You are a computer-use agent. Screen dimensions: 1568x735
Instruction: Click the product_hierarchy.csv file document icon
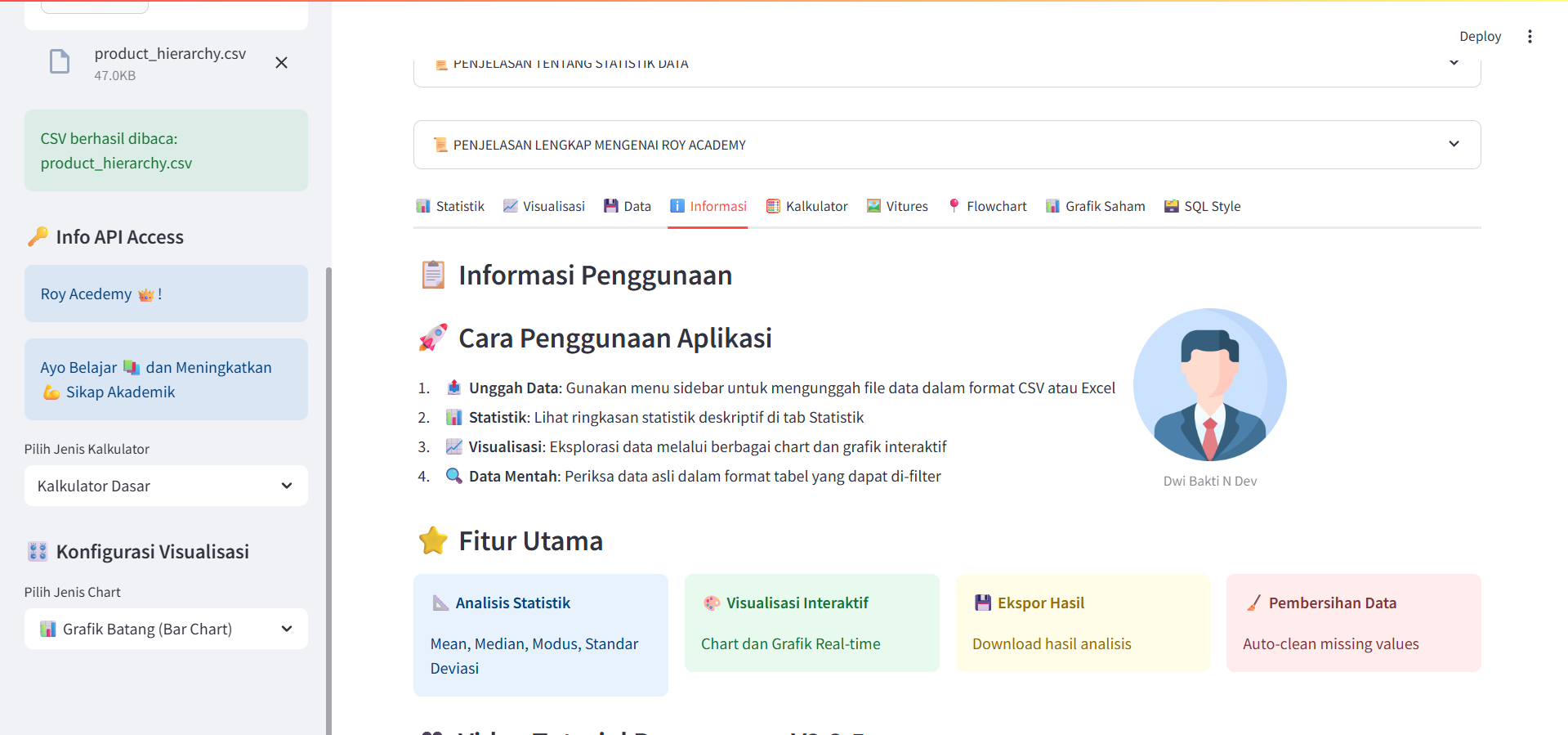click(x=60, y=62)
